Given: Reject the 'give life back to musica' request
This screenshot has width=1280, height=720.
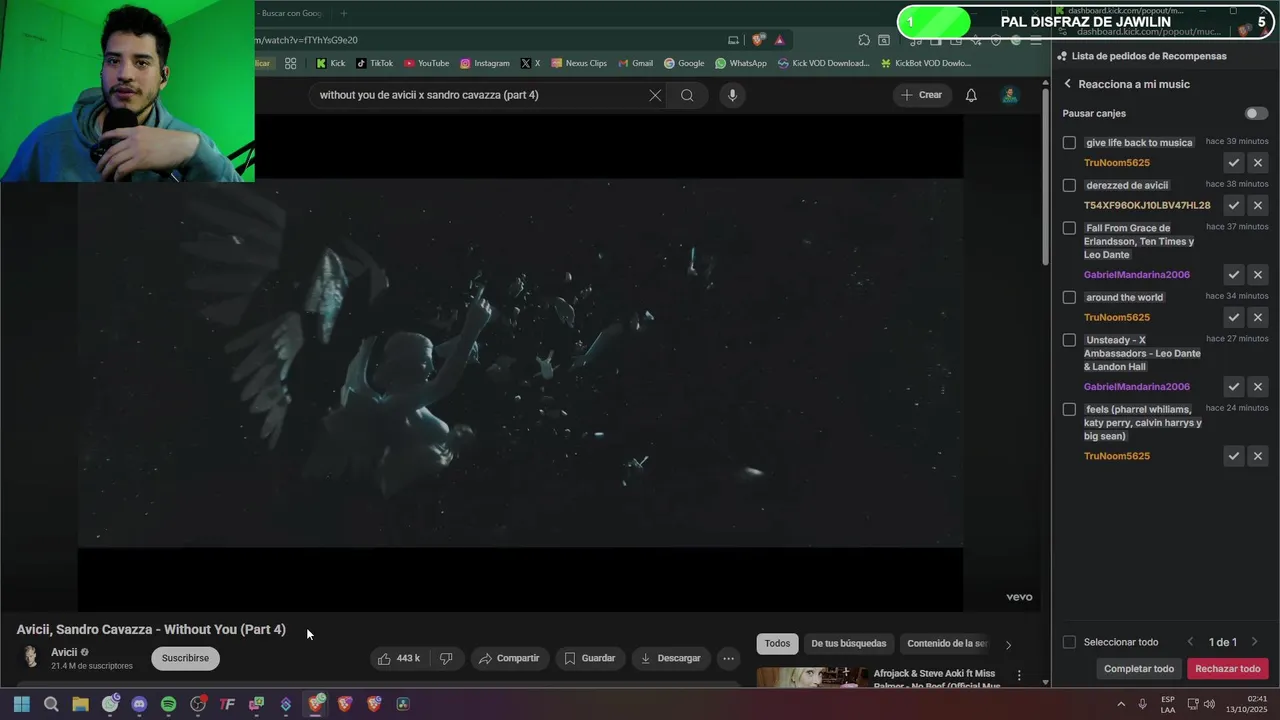Looking at the screenshot, I should pyautogui.click(x=1258, y=163).
